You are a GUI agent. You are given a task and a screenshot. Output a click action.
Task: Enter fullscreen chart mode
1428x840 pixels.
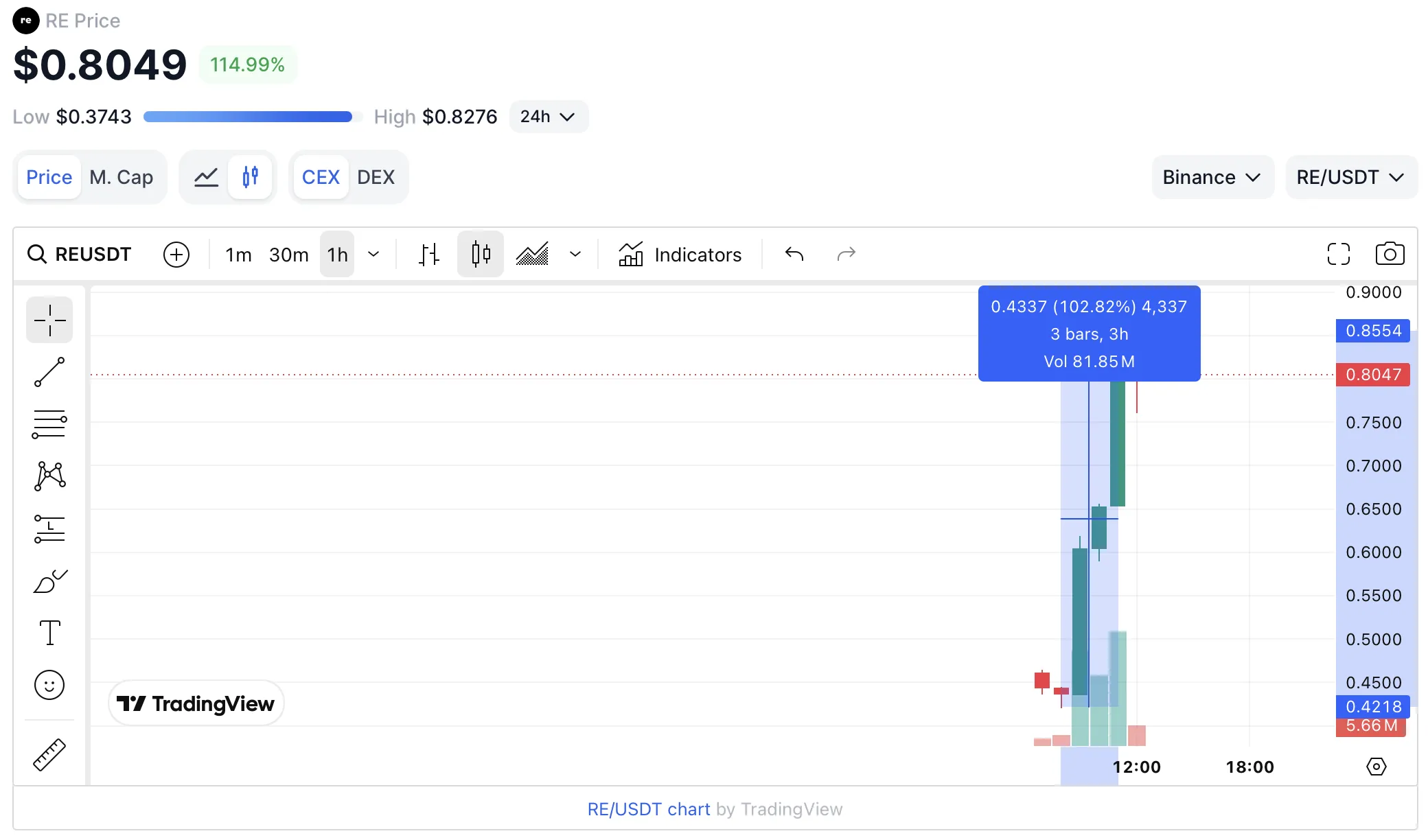(1339, 255)
